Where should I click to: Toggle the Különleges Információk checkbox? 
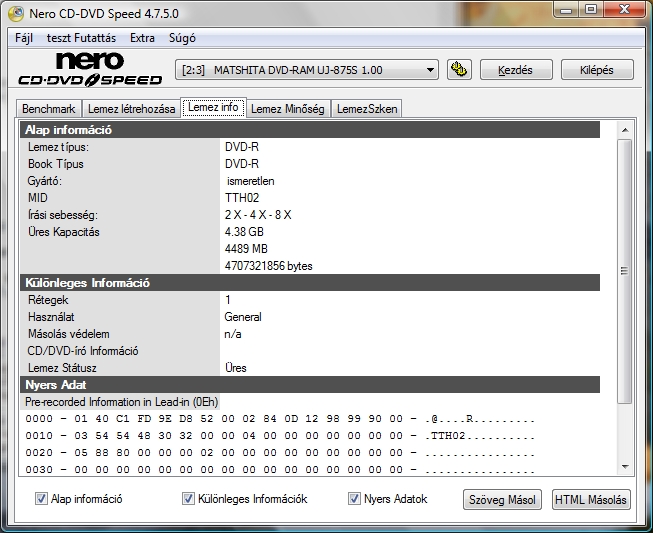coord(188,499)
